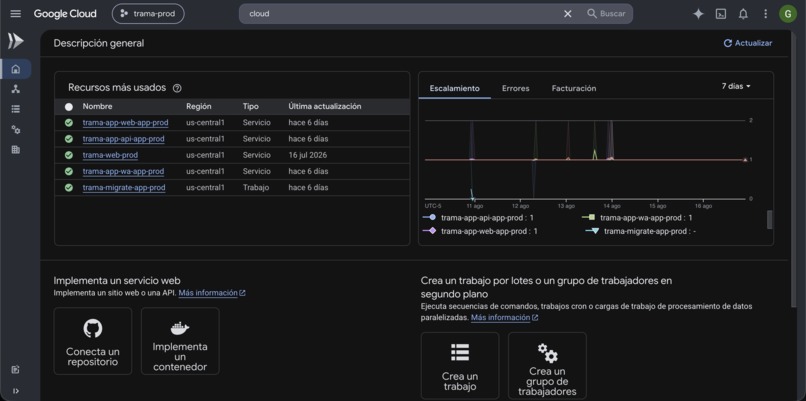
Task: Open the trama-prod project selector
Action: (x=148, y=14)
